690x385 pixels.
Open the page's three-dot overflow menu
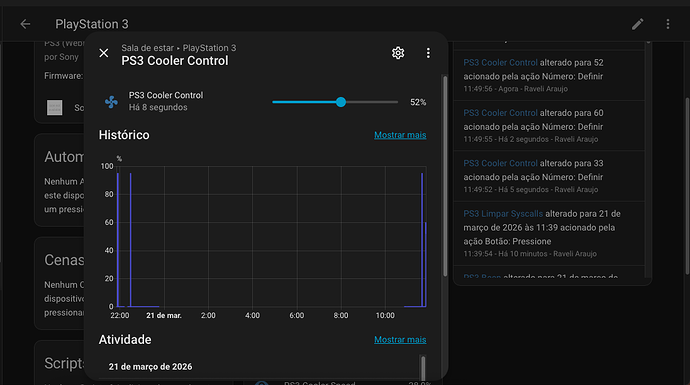coord(668,24)
